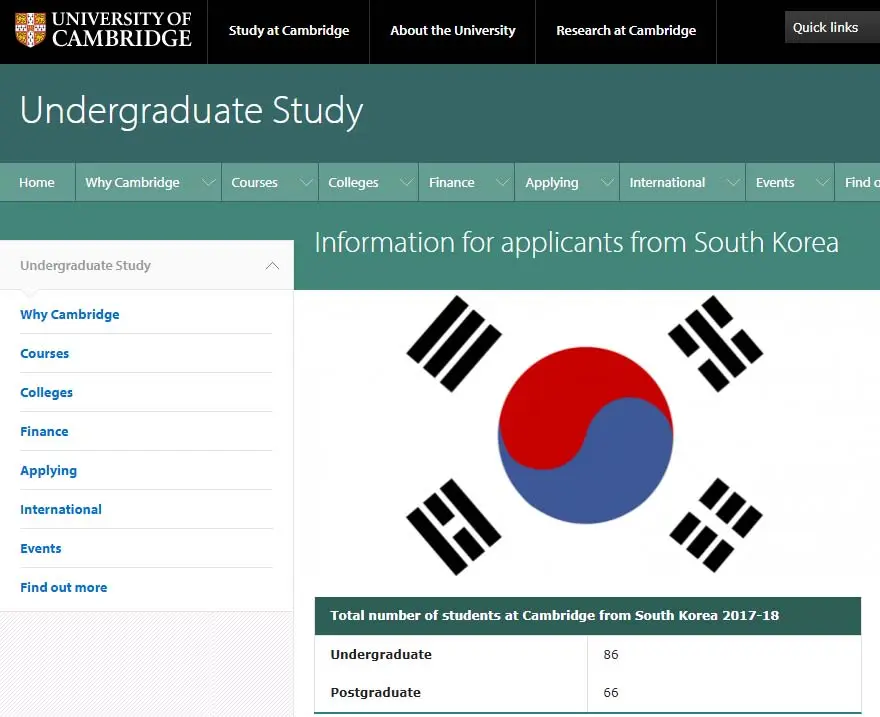Open the Colleges sidebar link
The height and width of the screenshot is (717, 880).
pos(46,392)
